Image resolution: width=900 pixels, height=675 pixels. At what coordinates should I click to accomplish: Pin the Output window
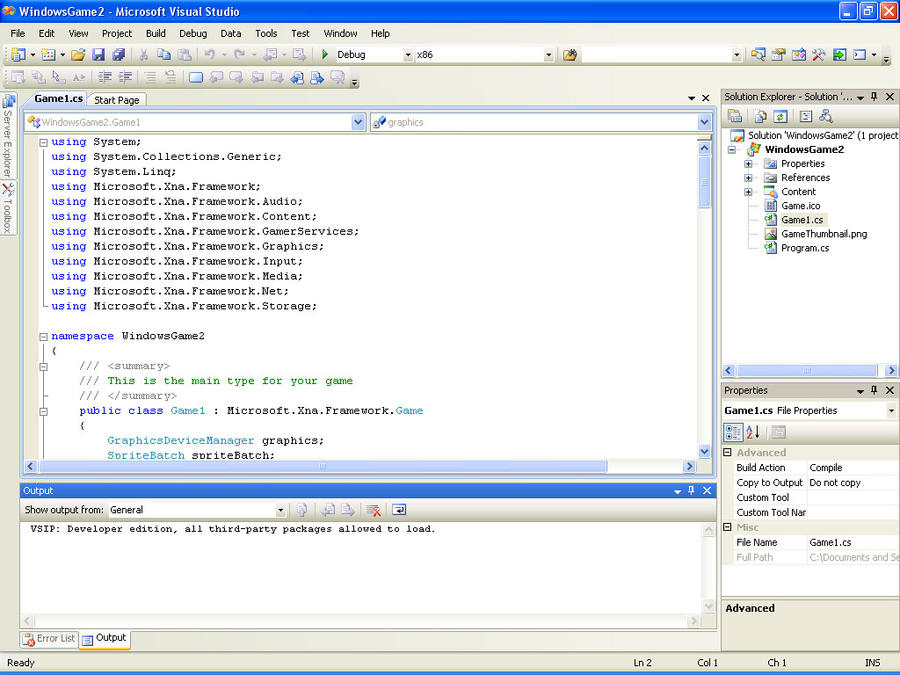point(691,491)
